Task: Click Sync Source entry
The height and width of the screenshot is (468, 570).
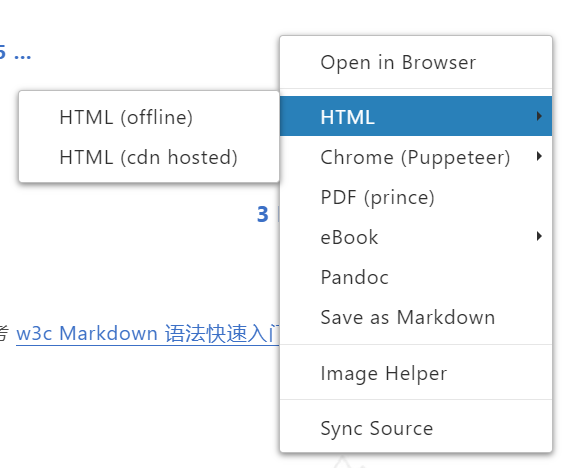Action: pyautogui.click(x=416, y=428)
